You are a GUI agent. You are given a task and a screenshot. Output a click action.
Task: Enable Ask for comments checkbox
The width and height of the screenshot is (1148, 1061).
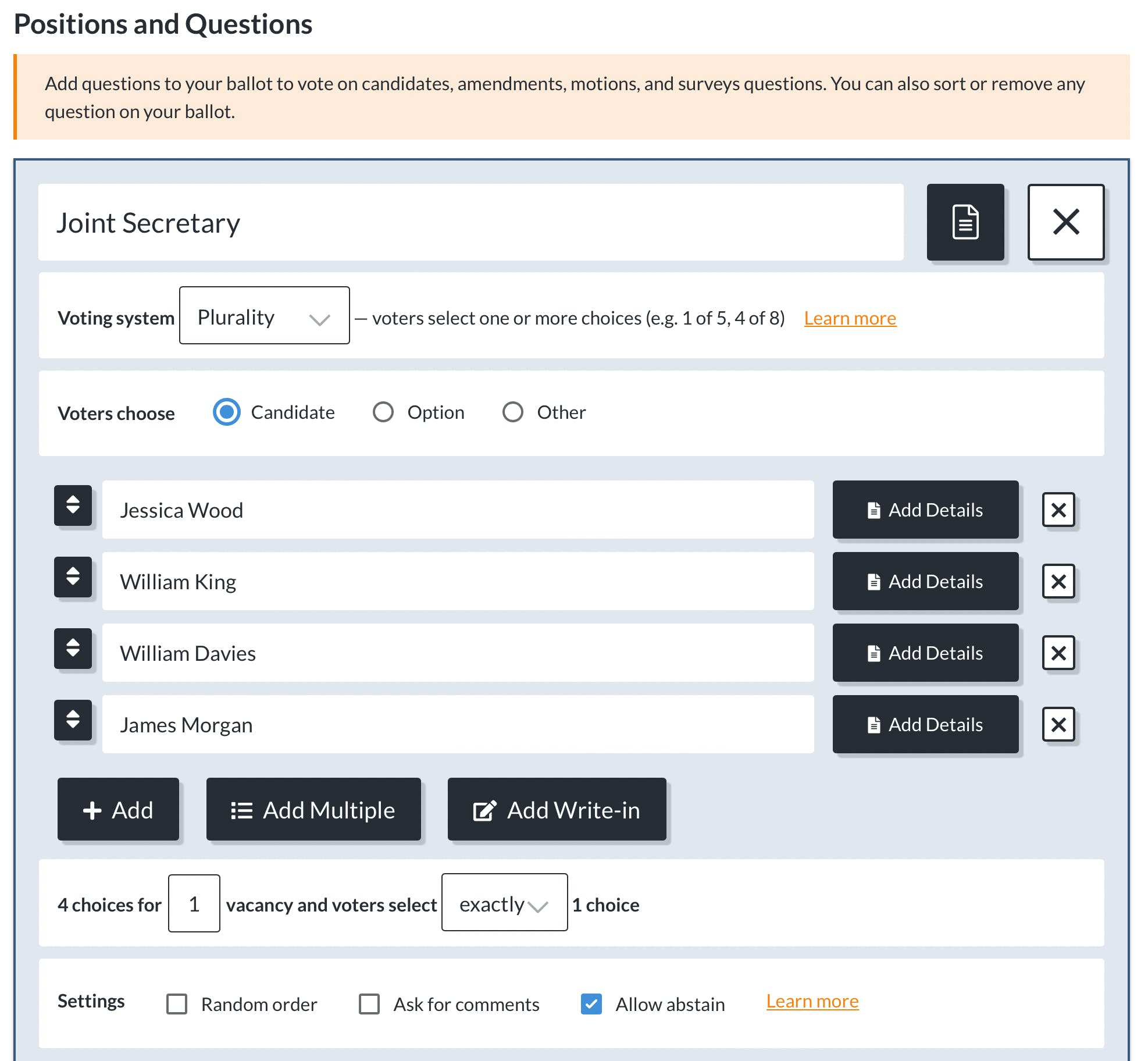point(369,1003)
